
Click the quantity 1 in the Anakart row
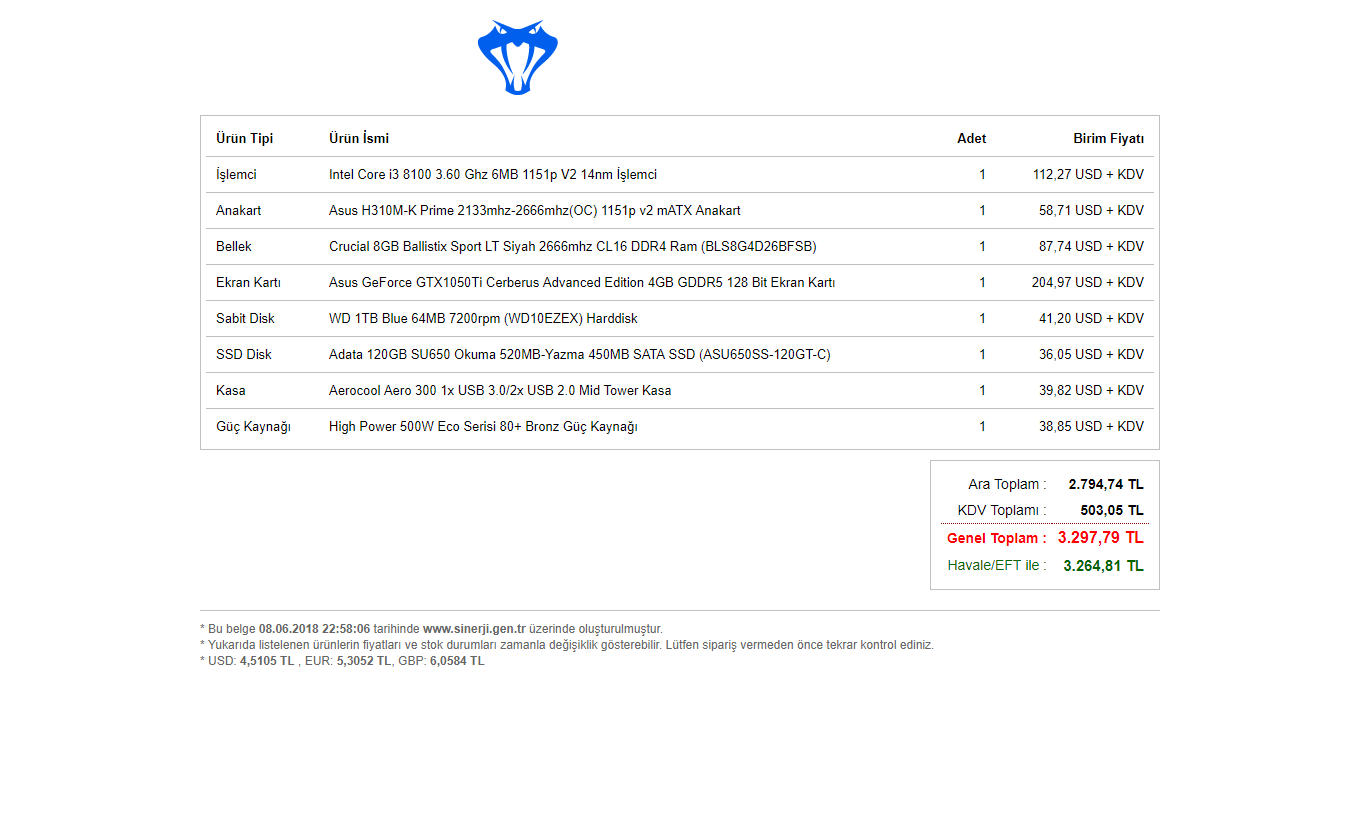click(x=982, y=211)
